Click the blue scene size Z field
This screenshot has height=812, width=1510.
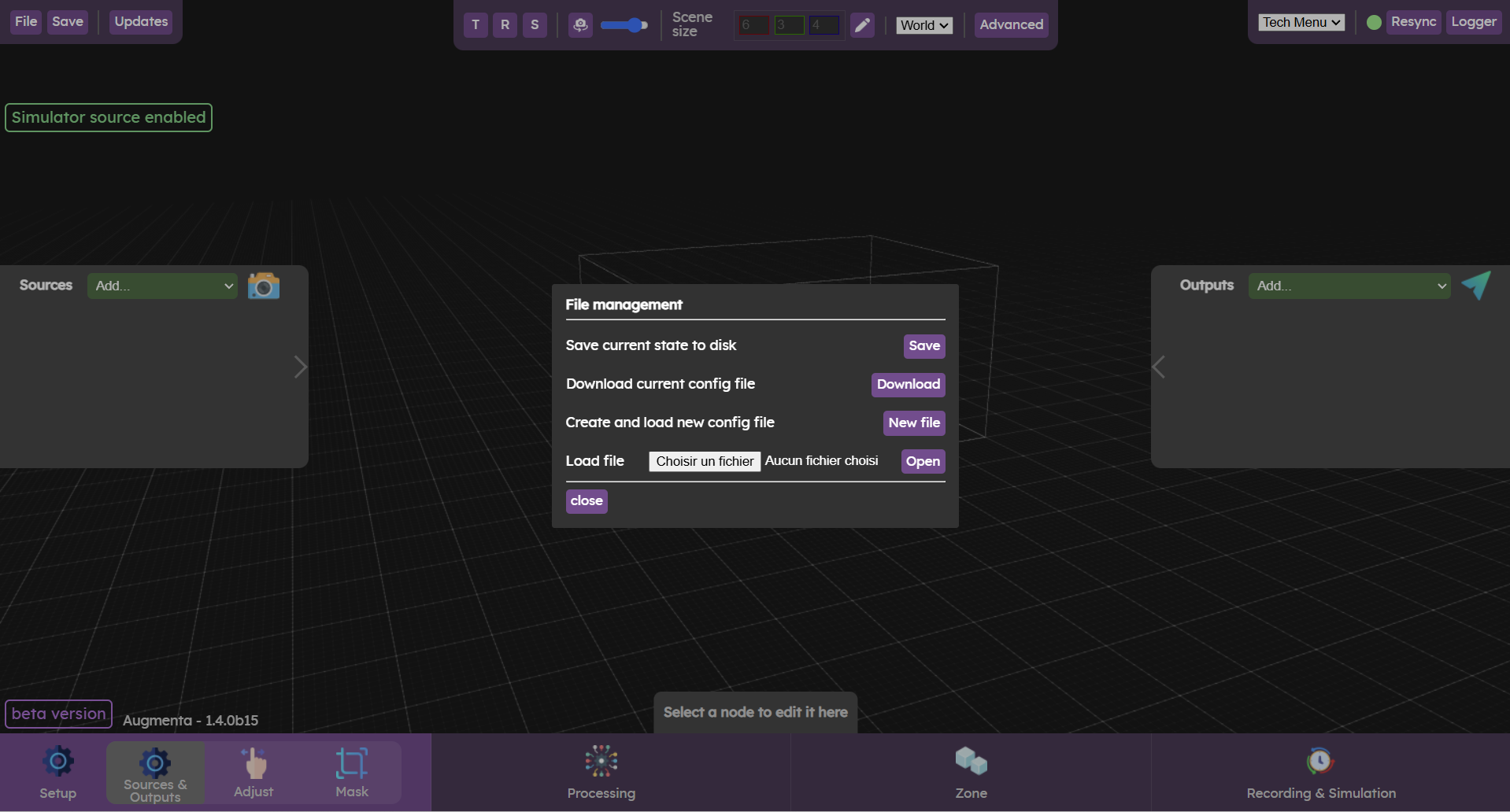824,25
